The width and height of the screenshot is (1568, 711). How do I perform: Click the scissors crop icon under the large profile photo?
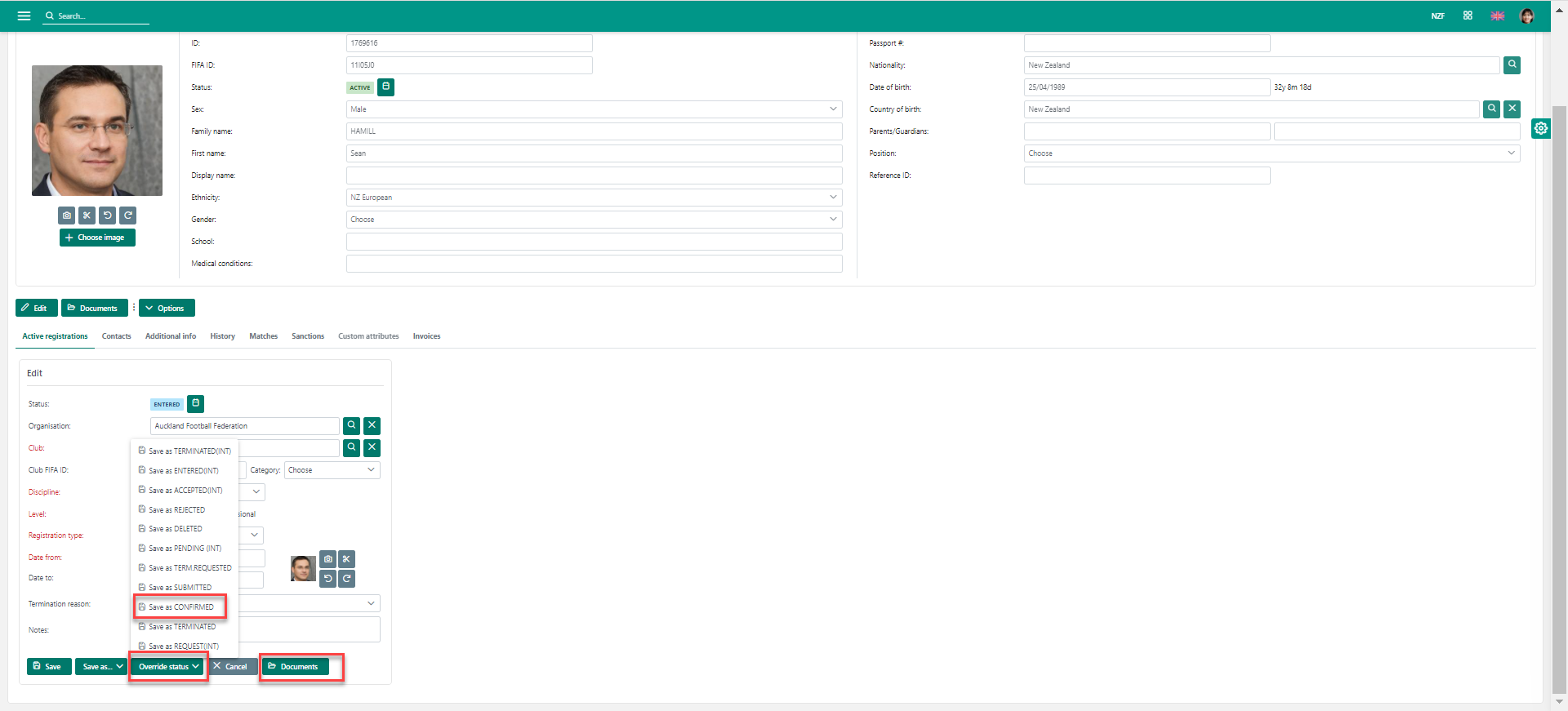click(87, 216)
